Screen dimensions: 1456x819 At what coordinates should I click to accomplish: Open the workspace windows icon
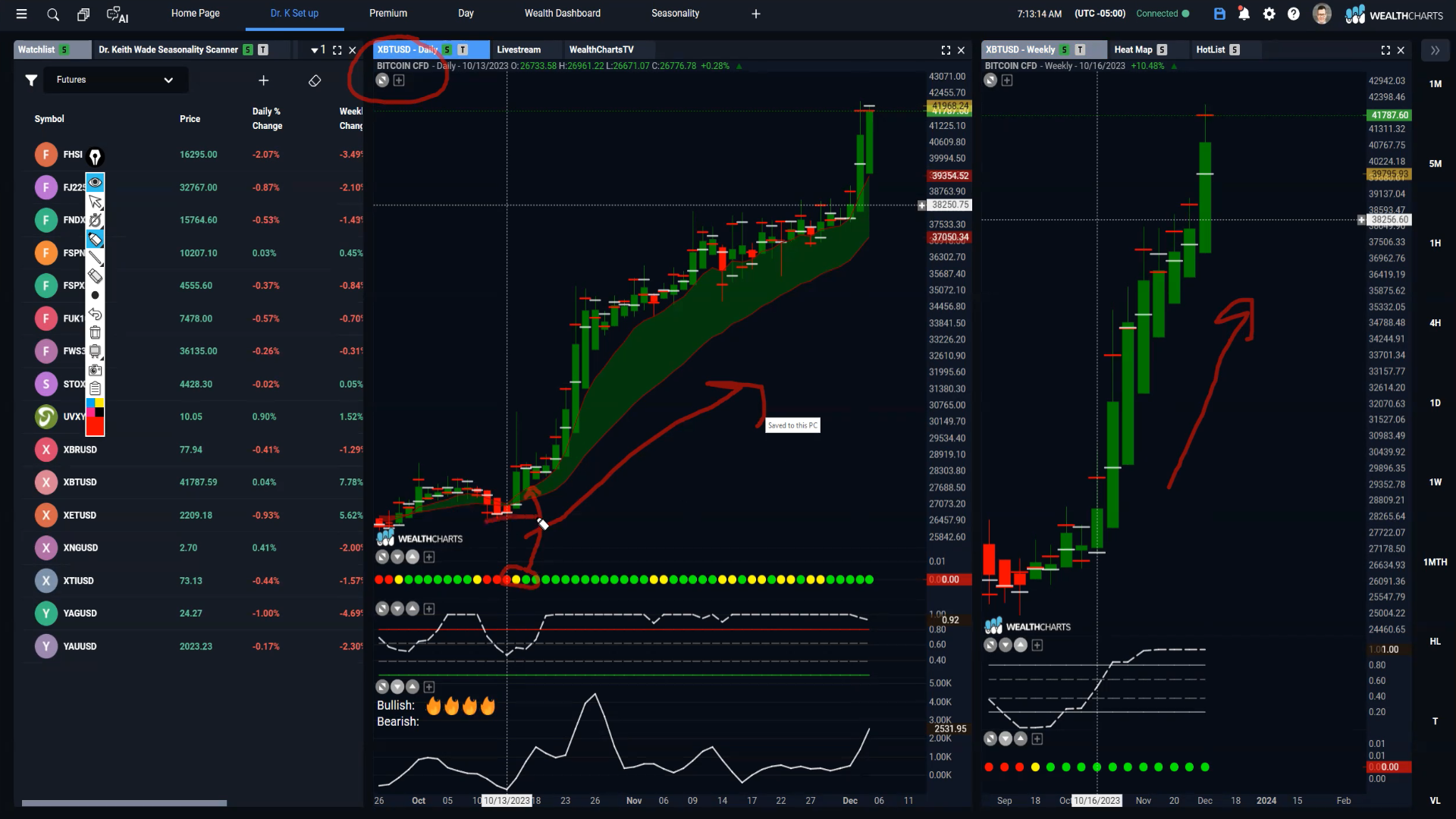pos(83,14)
